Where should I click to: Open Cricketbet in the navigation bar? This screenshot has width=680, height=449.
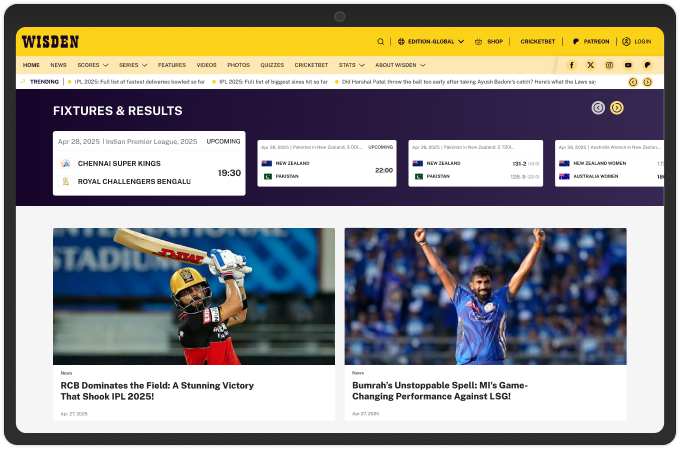(311, 65)
